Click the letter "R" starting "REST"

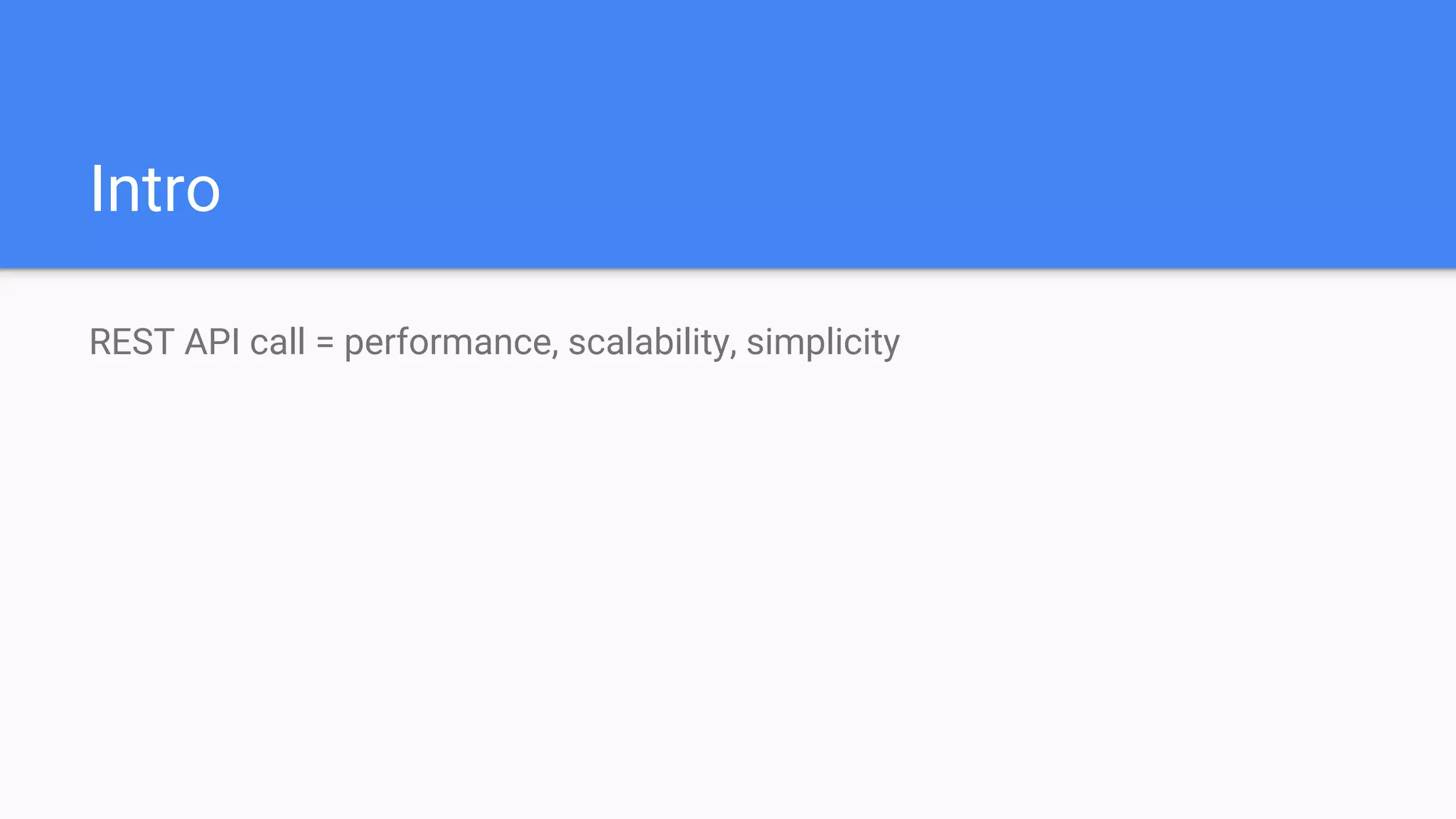point(100,342)
